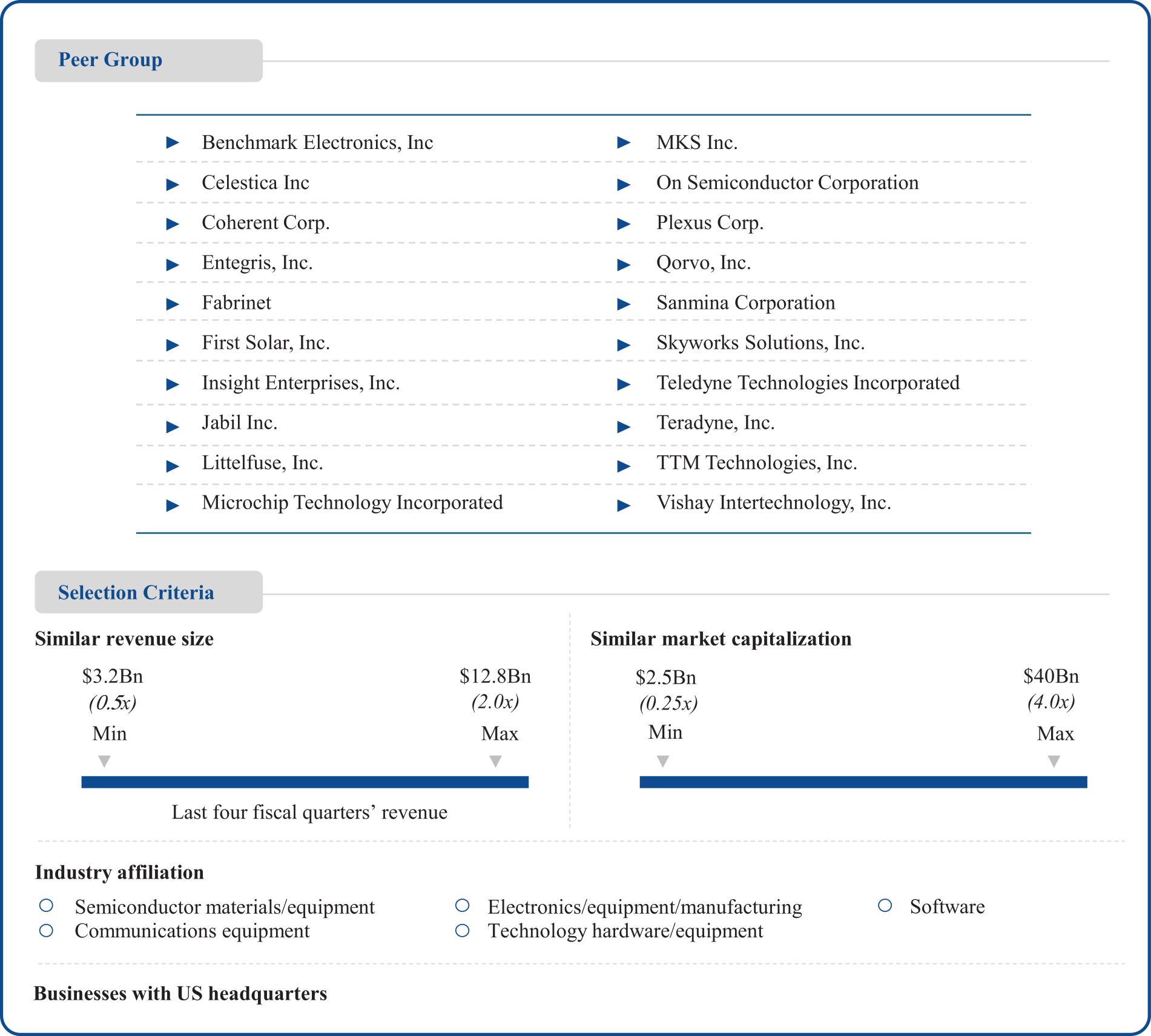Click the arrow bullet next to Jabil Inc.
1151x1036 pixels.
pyautogui.click(x=173, y=427)
